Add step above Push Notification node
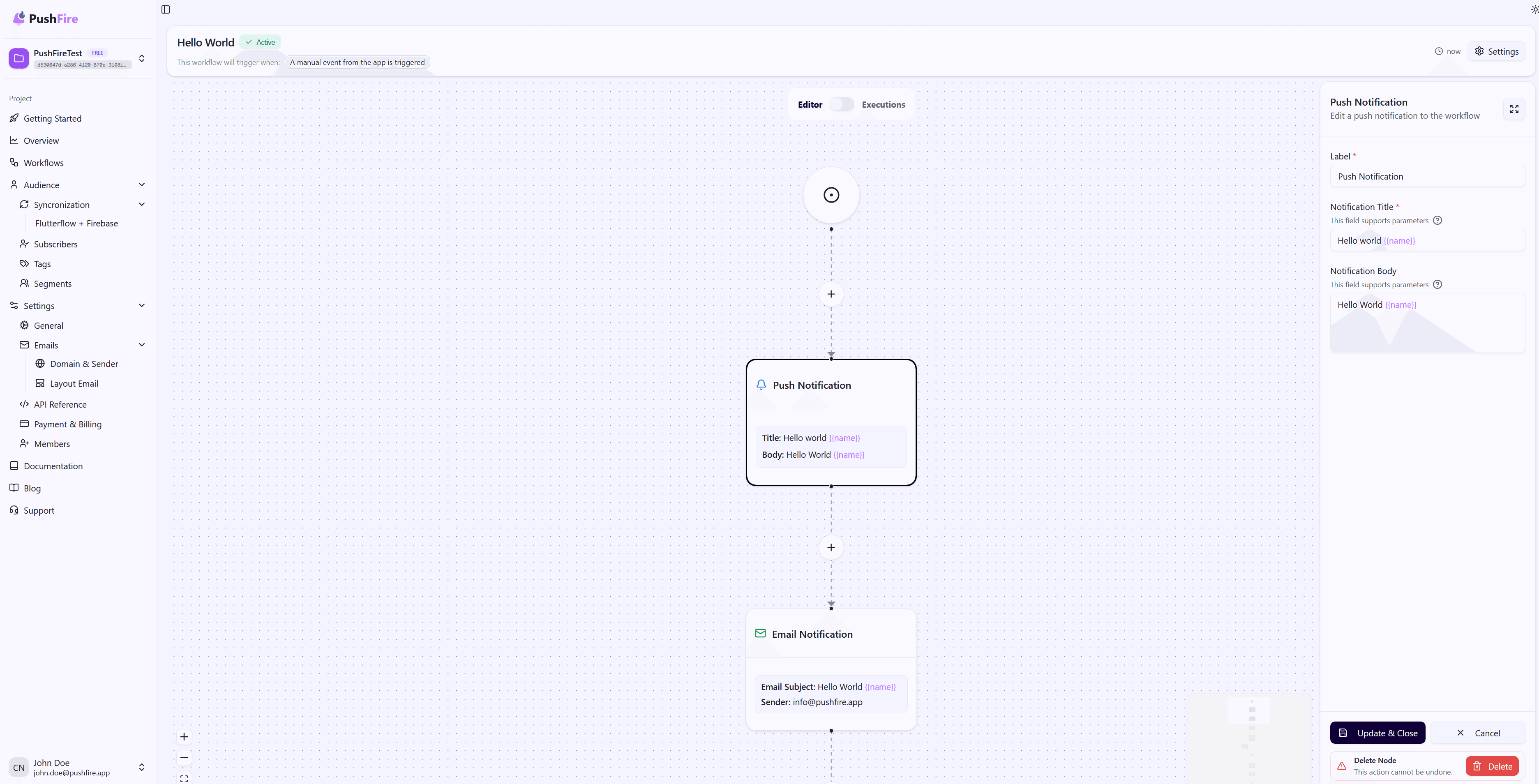This screenshot has width=1539, height=784. [831, 294]
